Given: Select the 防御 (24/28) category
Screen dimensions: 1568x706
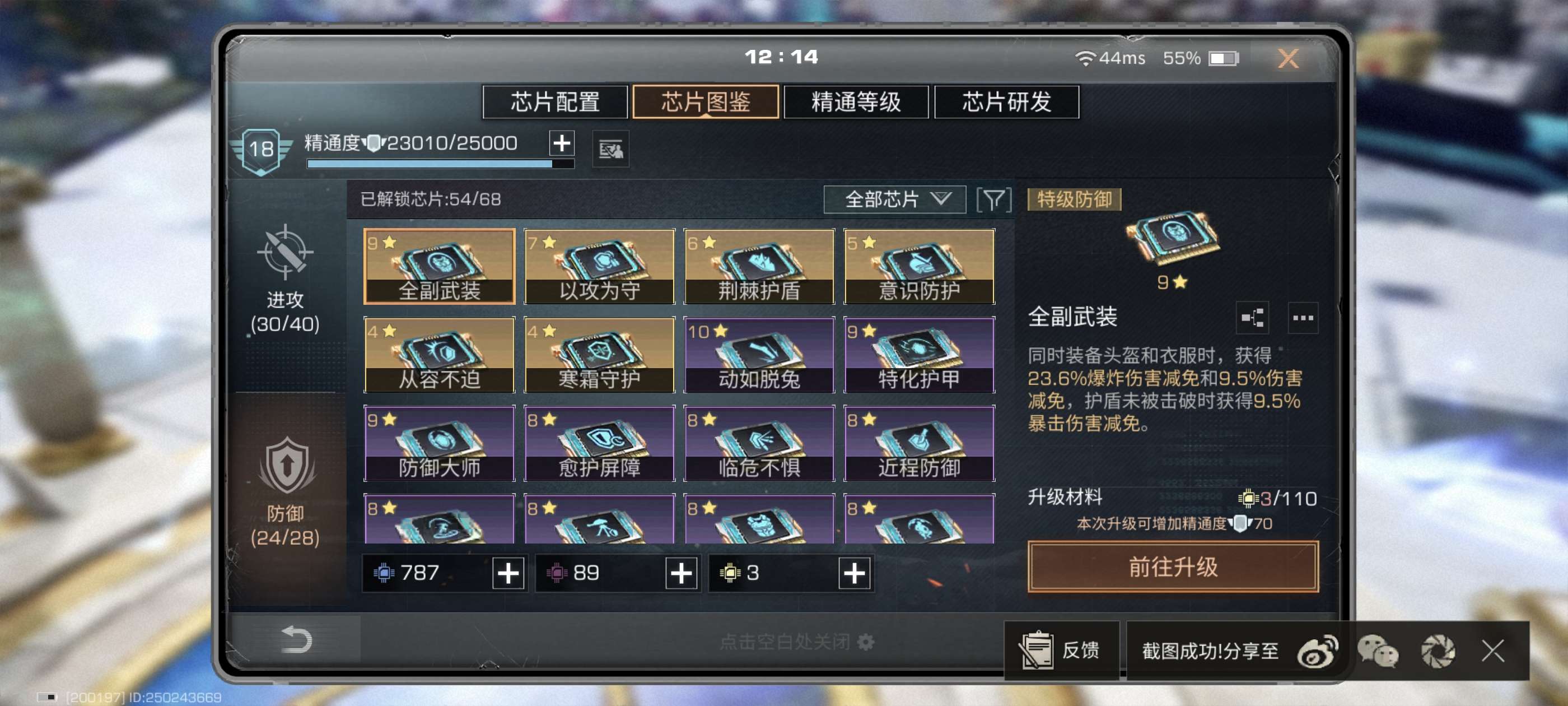Looking at the screenshot, I should 285,491.
